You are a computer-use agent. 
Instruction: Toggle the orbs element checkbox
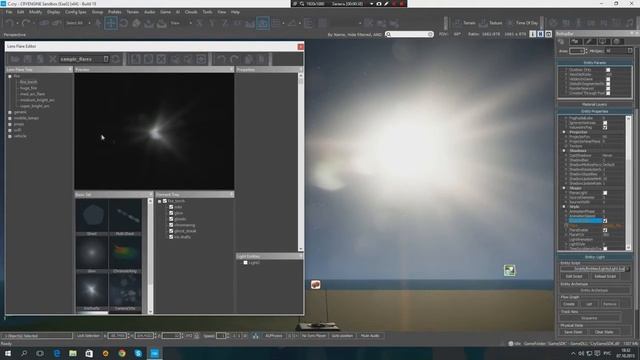pos(171,207)
